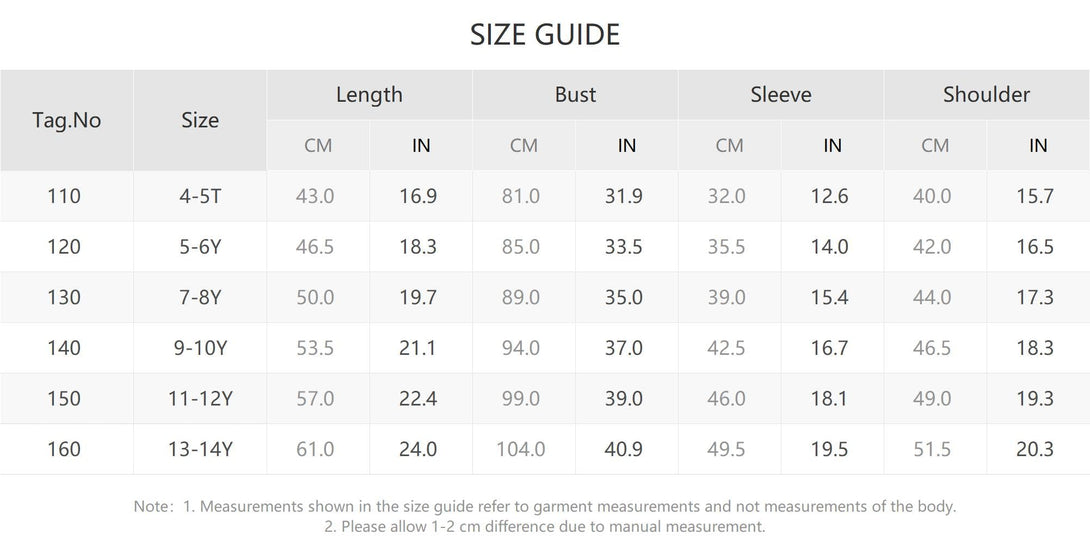Select shoulder value 20.3 inches
The width and height of the screenshot is (1090, 559).
(1035, 449)
